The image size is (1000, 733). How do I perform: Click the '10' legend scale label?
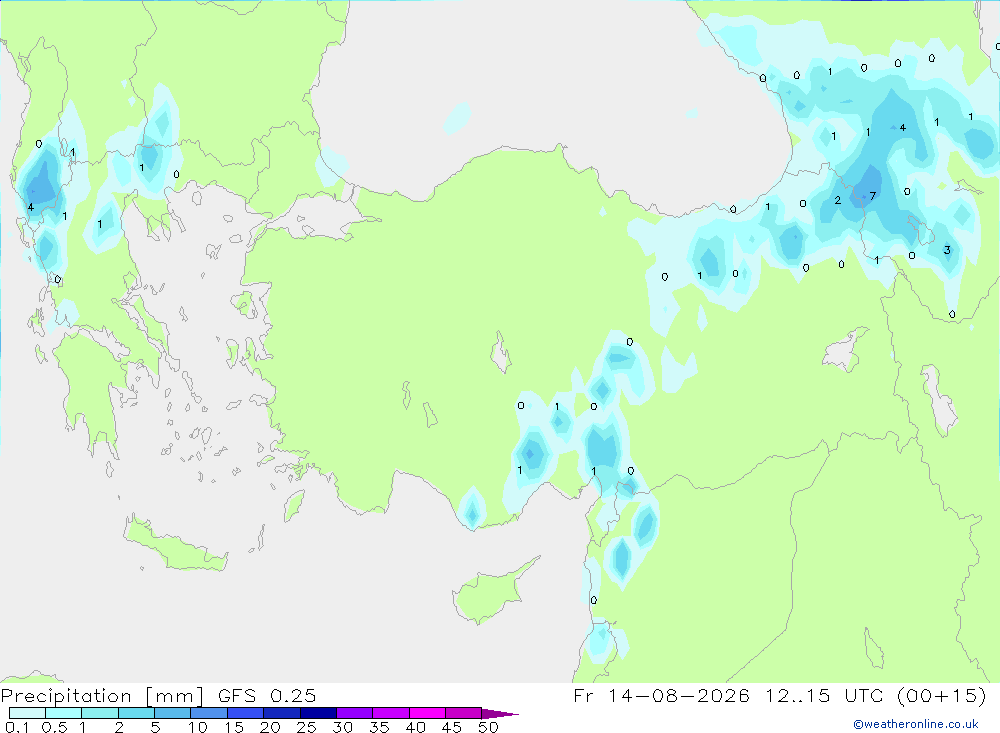tap(198, 727)
